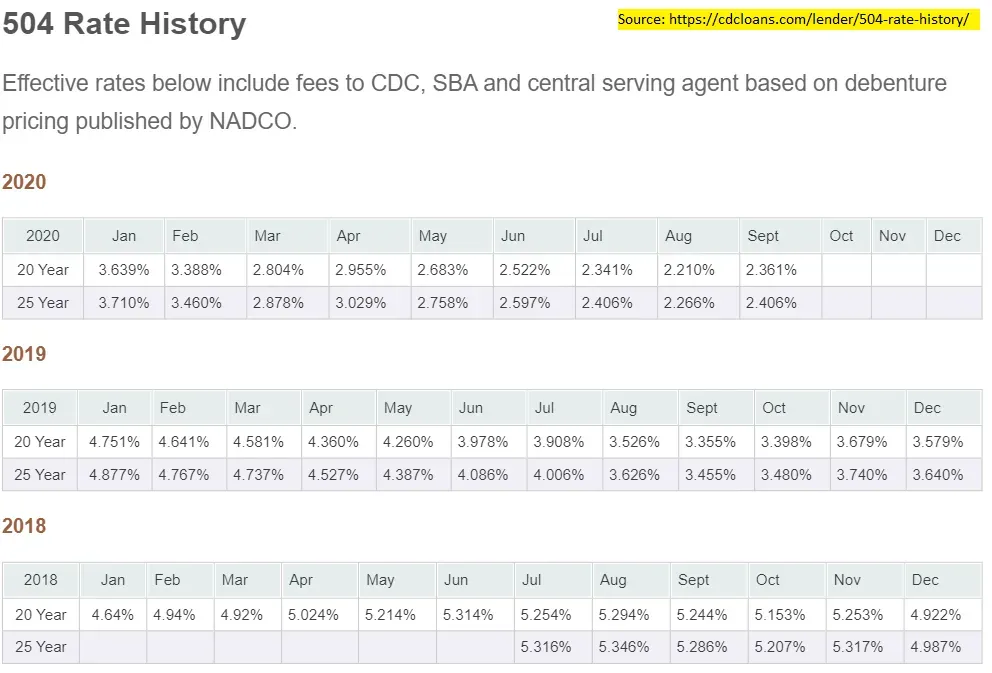Select the 2.804% March 2020 rate cell

point(278,270)
